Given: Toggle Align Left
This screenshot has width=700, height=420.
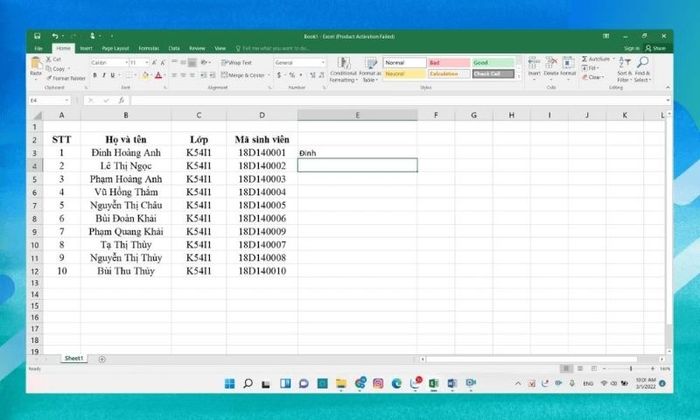Looking at the screenshot, I should [175, 75].
